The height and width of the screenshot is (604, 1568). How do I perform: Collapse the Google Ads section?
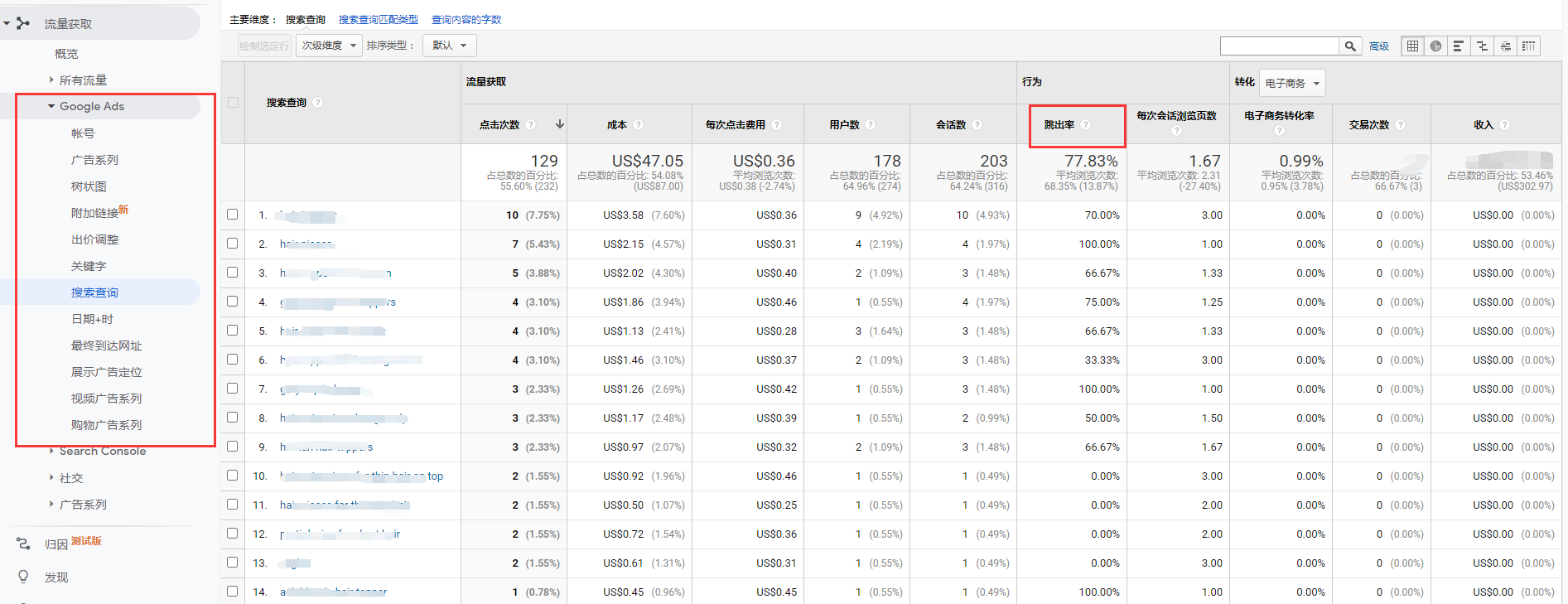point(51,106)
